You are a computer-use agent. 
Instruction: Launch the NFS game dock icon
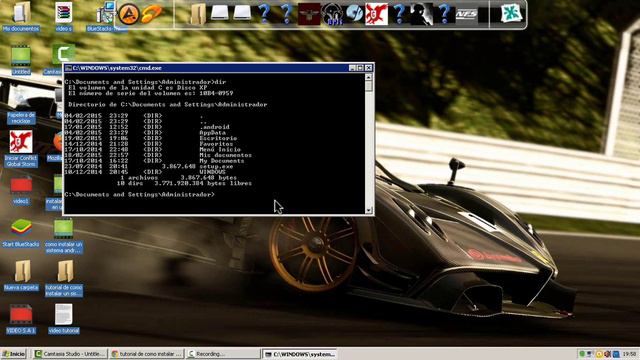[x=466, y=14]
